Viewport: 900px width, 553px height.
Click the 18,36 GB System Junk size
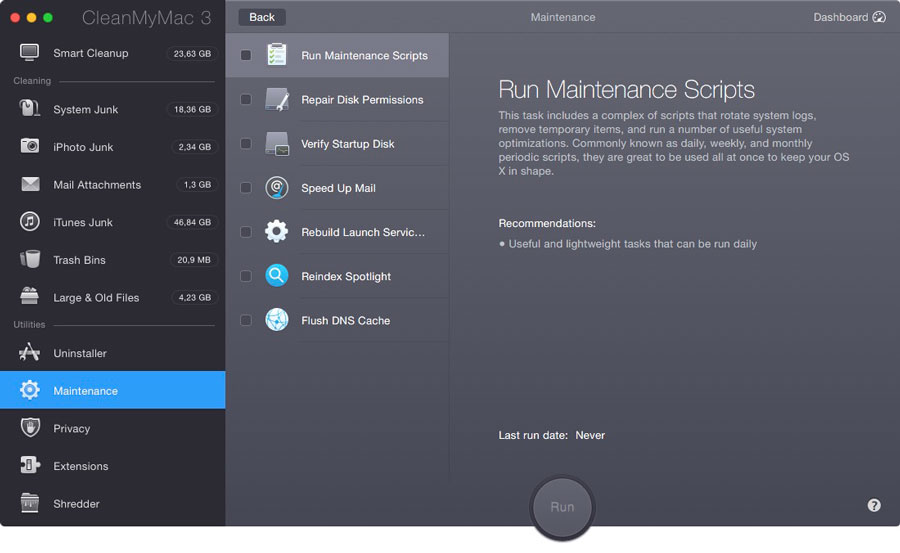pos(192,109)
